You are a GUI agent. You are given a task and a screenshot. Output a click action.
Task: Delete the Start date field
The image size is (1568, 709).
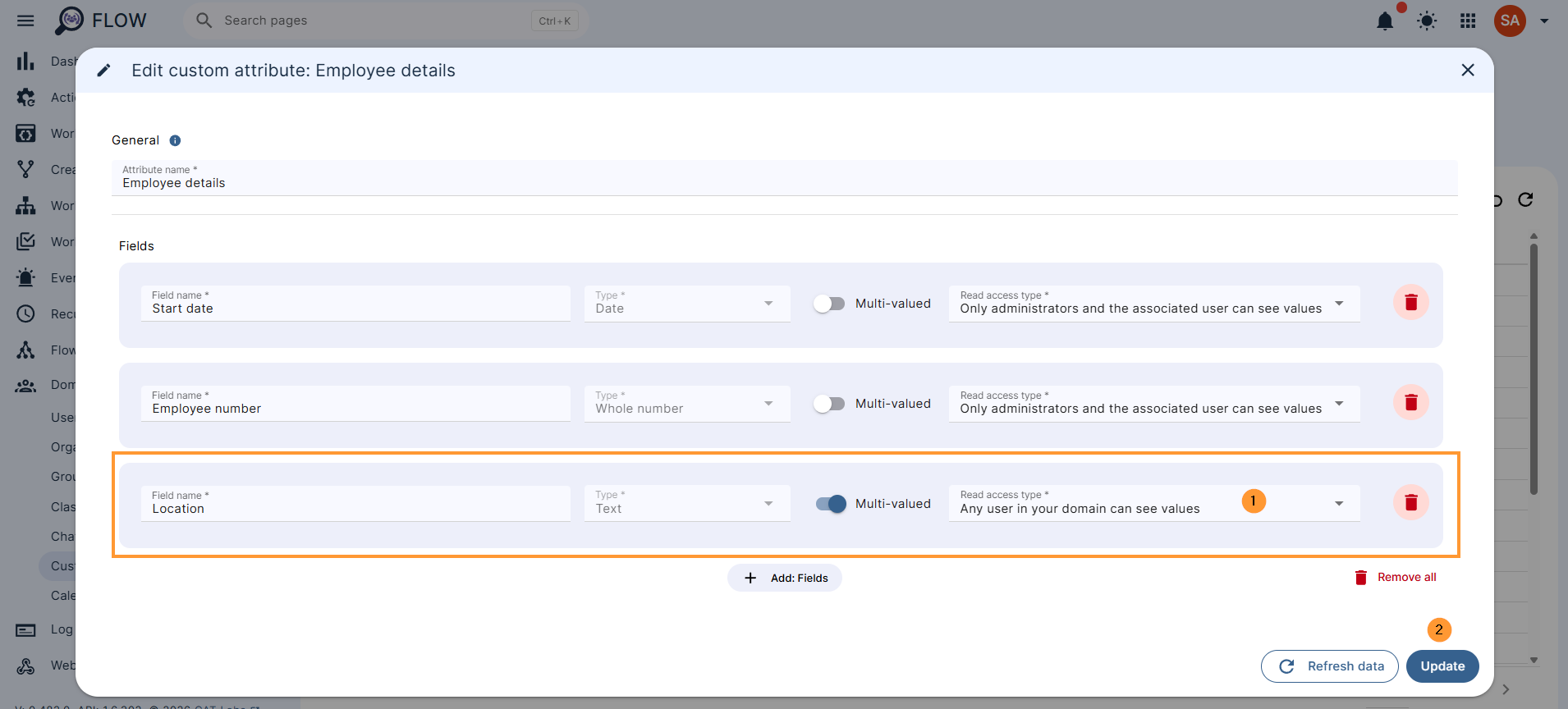pos(1411,303)
